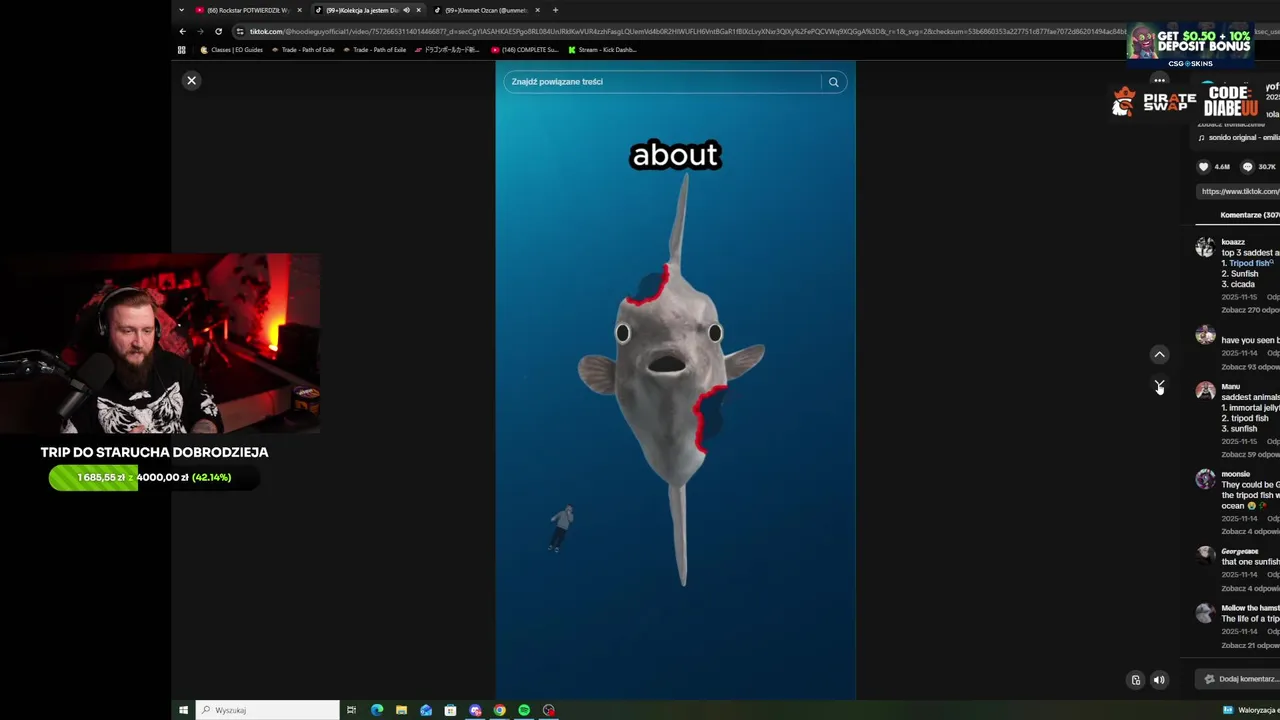Screen dimensions: 1280x720
Task: Close the 'Rockstar POTWIERDZIŁ' tab
Action: [x=299, y=10]
